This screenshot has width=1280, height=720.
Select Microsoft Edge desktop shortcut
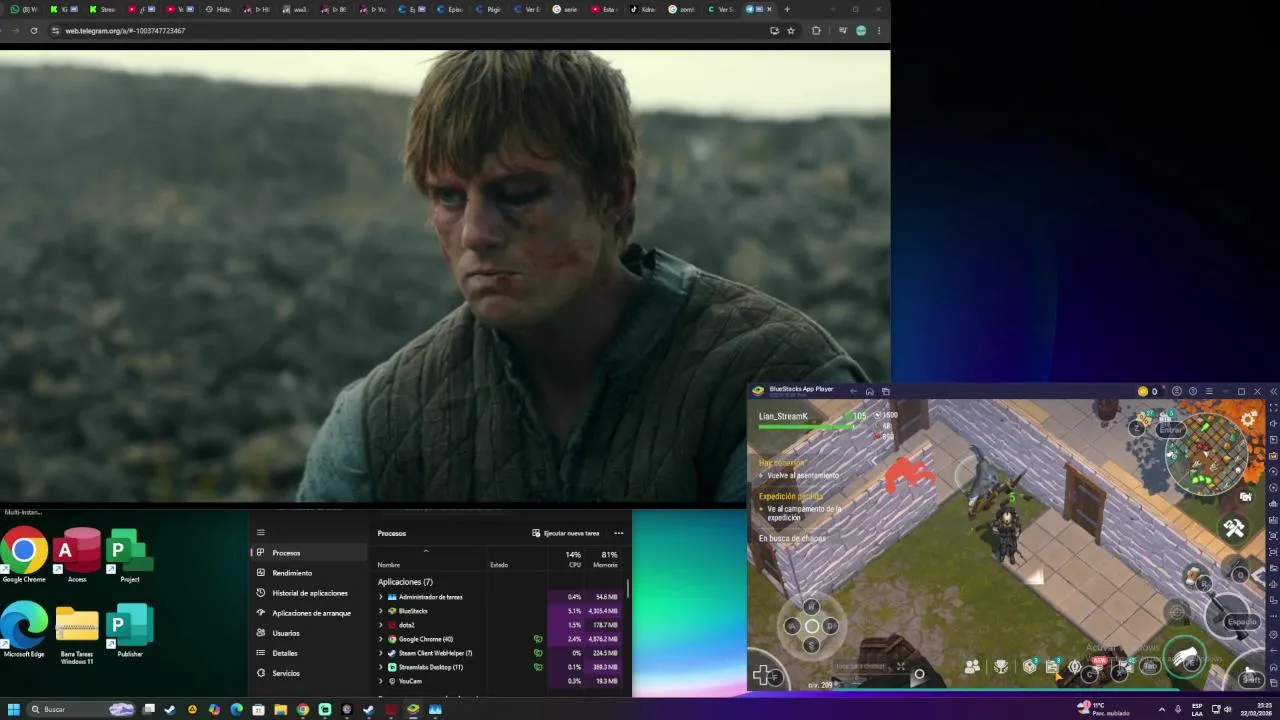[x=24, y=630]
